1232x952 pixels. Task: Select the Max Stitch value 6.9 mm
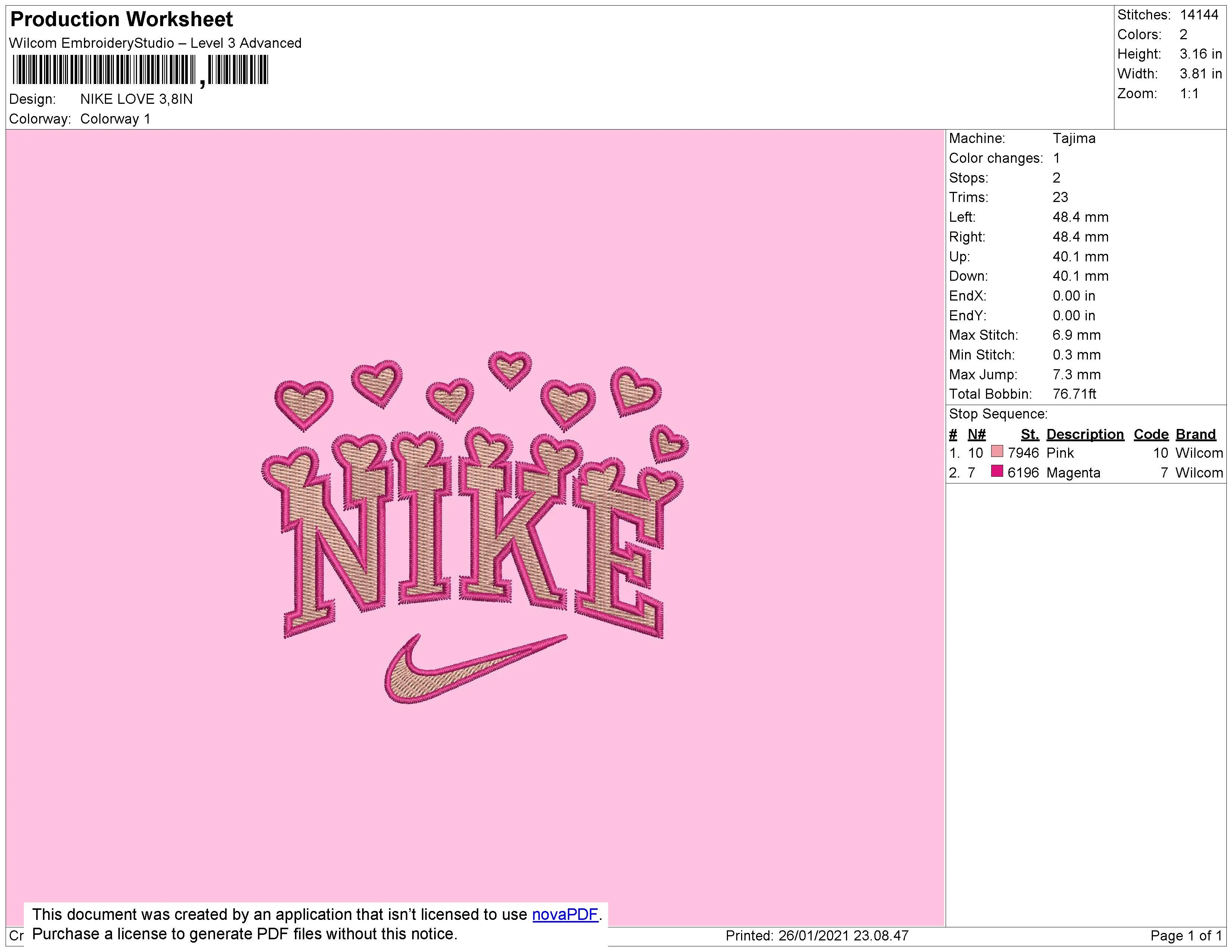1076,335
